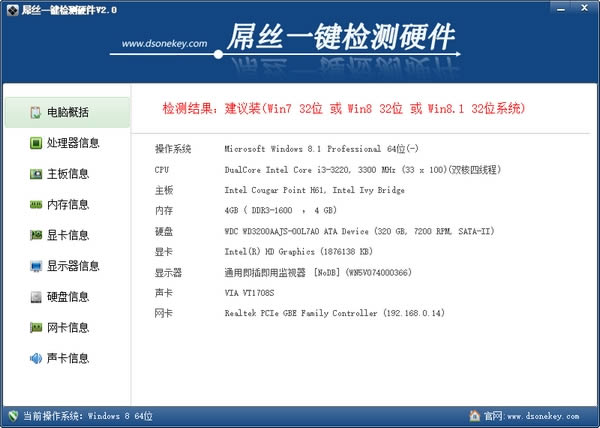Click the 硬盘 row label

(x=164, y=231)
